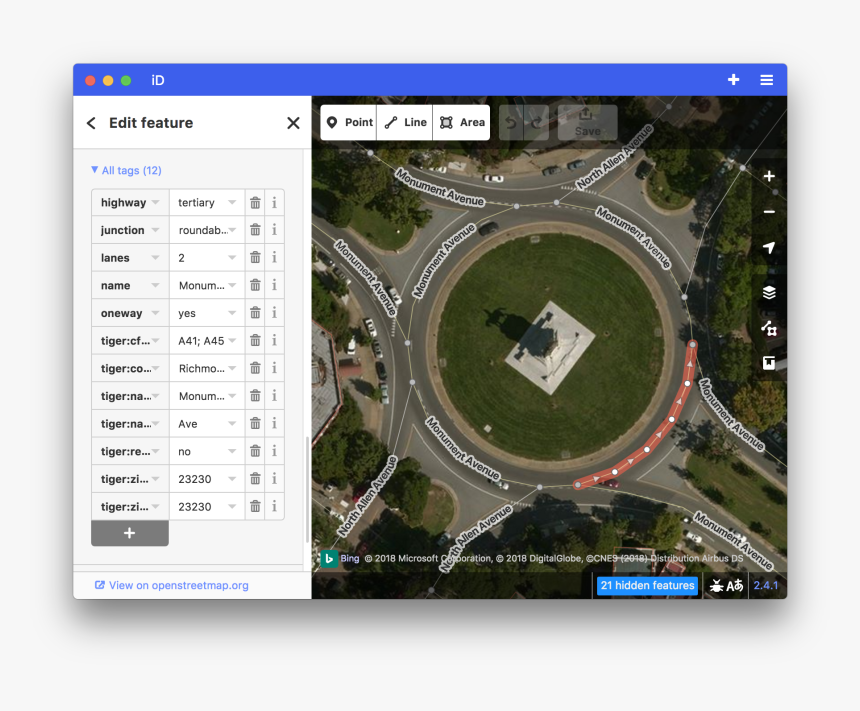
Task: Open the map data panel
Action: (x=768, y=328)
